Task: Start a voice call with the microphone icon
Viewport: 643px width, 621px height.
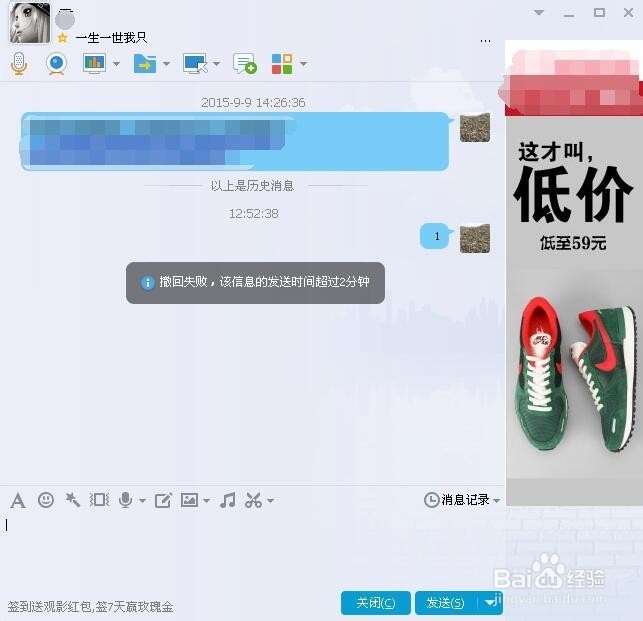Action: 18,64
